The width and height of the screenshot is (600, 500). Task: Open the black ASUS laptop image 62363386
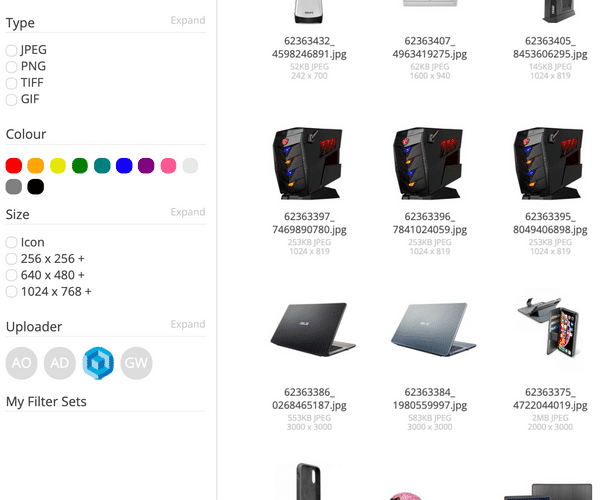(x=313, y=330)
